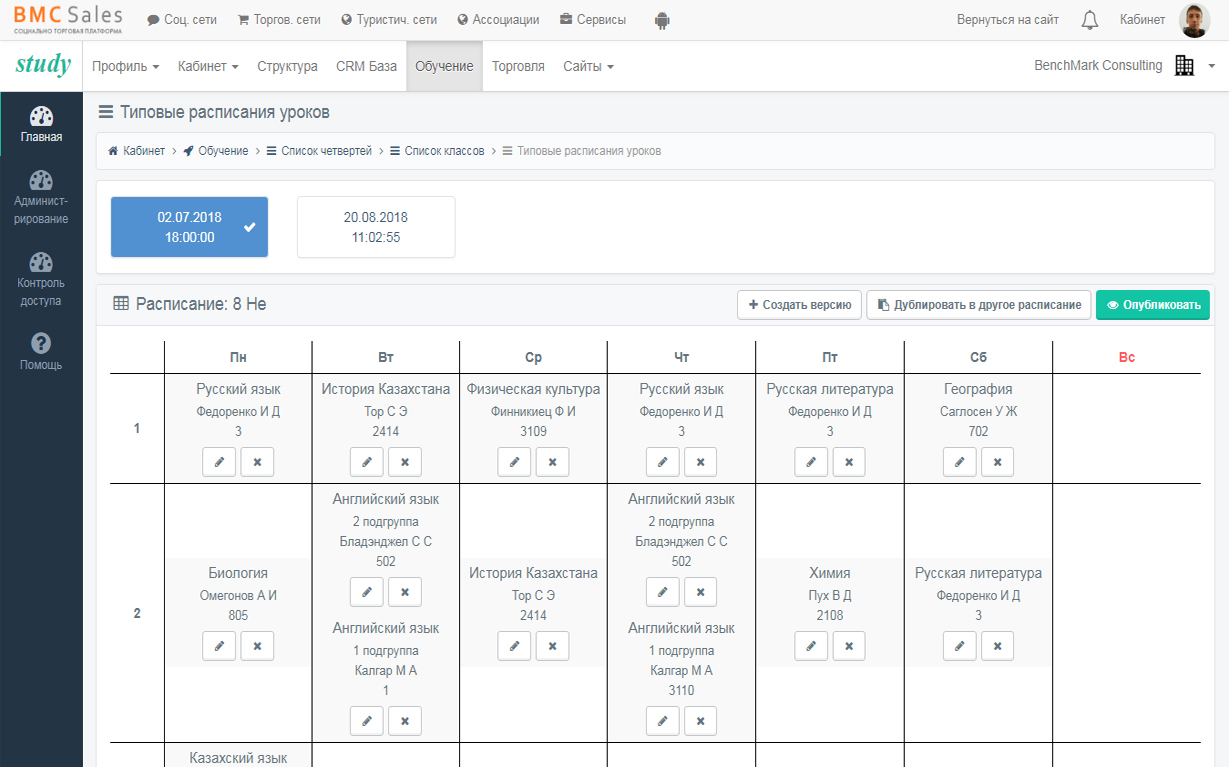Viewport: 1229px width, 767px height.
Task: Edit Monday lesson 1 Русский язык
Action: click(219, 462)
